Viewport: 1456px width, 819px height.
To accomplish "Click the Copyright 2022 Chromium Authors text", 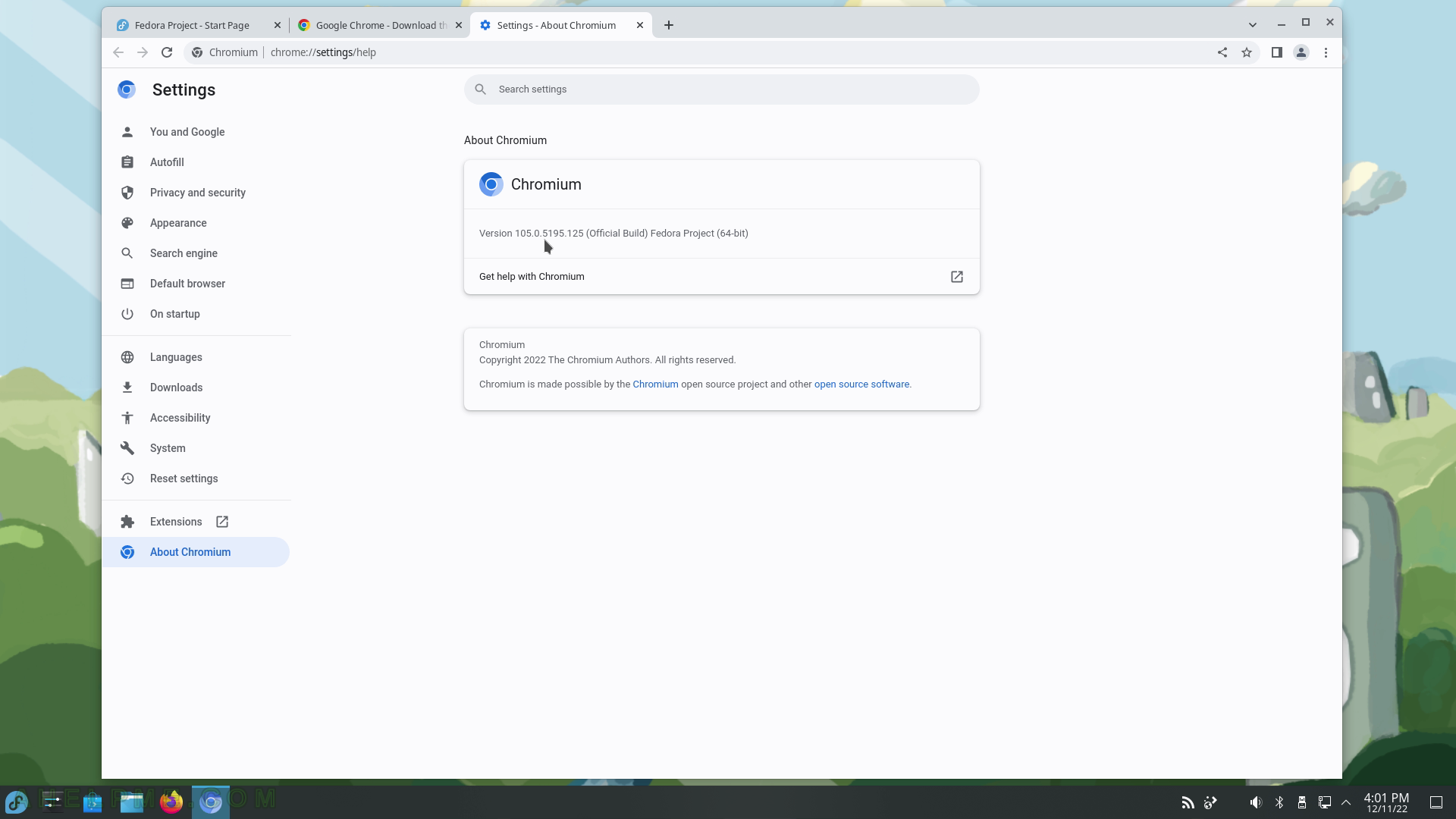I will [607, 360].
